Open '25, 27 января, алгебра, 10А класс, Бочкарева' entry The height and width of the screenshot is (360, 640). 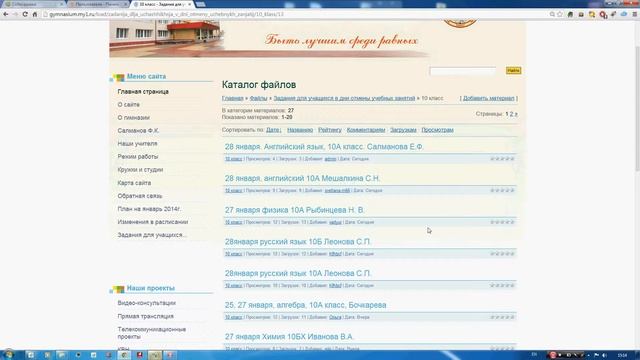point(305,305)
